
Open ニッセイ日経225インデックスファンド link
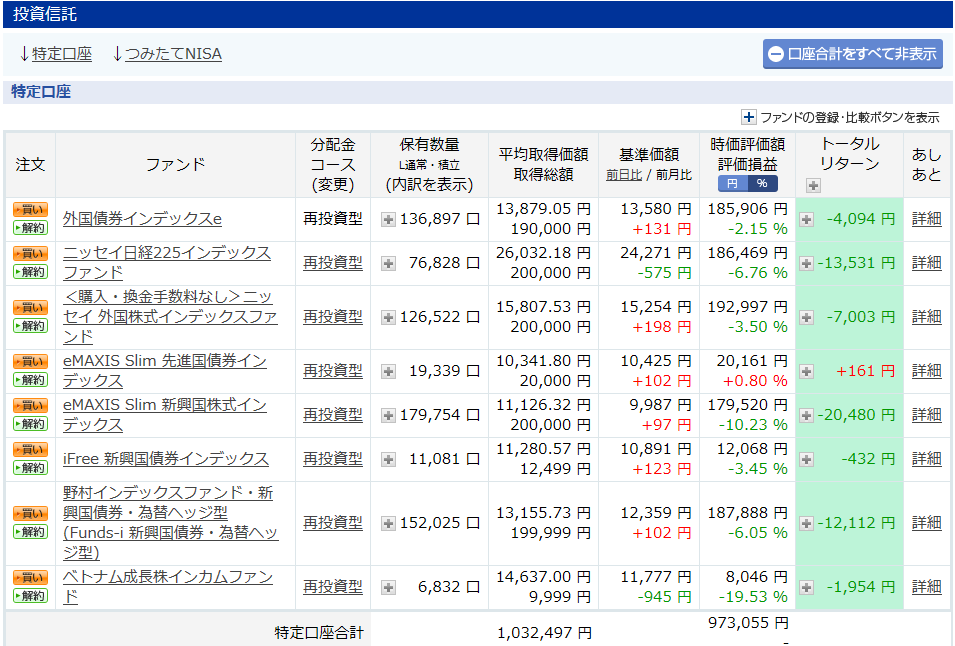click(167, 263)
